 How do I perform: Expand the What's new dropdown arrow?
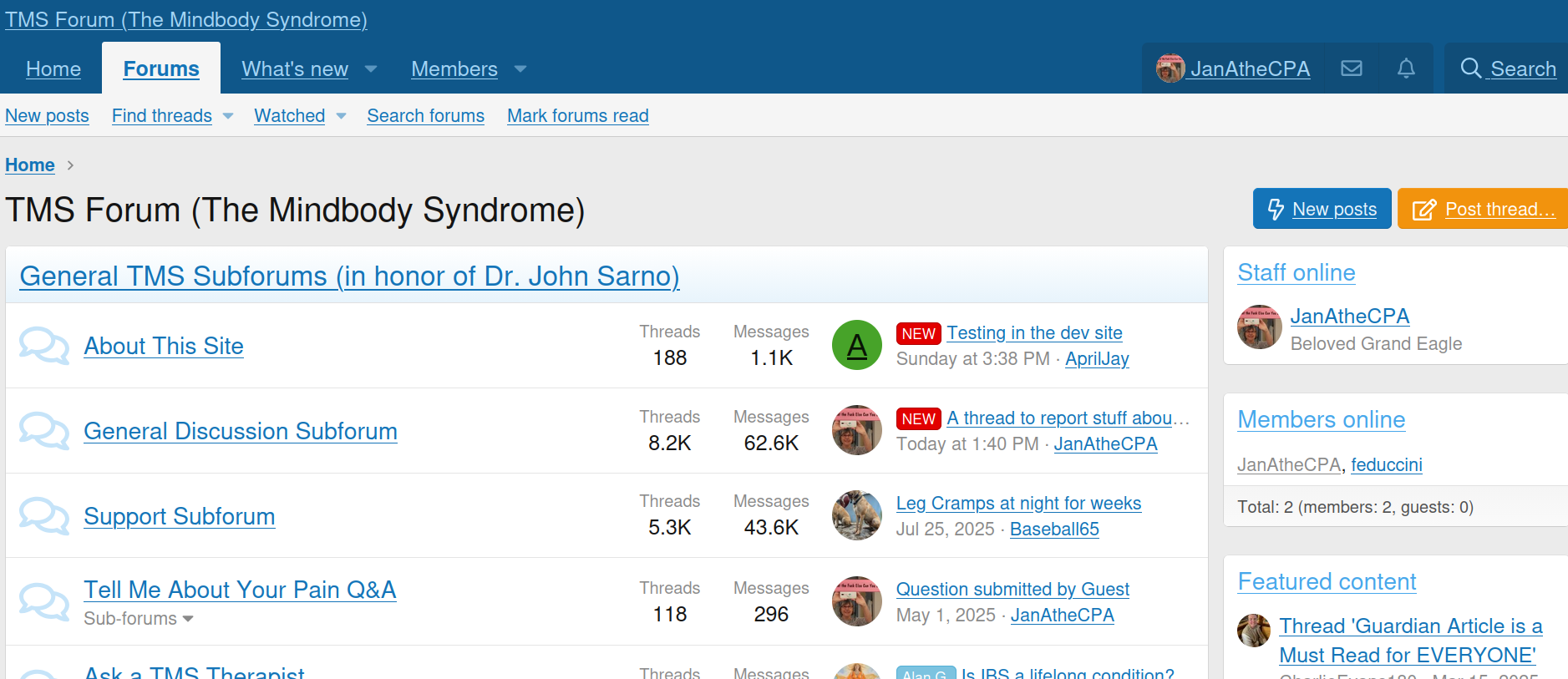click(371, 69)
